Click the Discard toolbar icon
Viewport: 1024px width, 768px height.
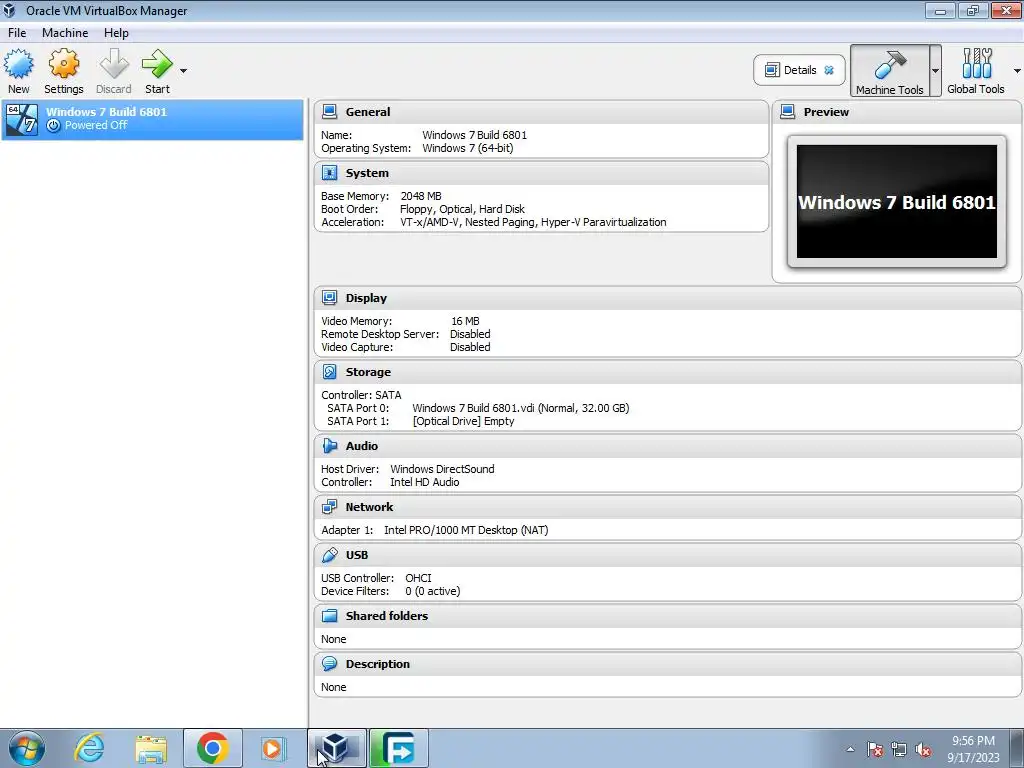tap(114, 64)
